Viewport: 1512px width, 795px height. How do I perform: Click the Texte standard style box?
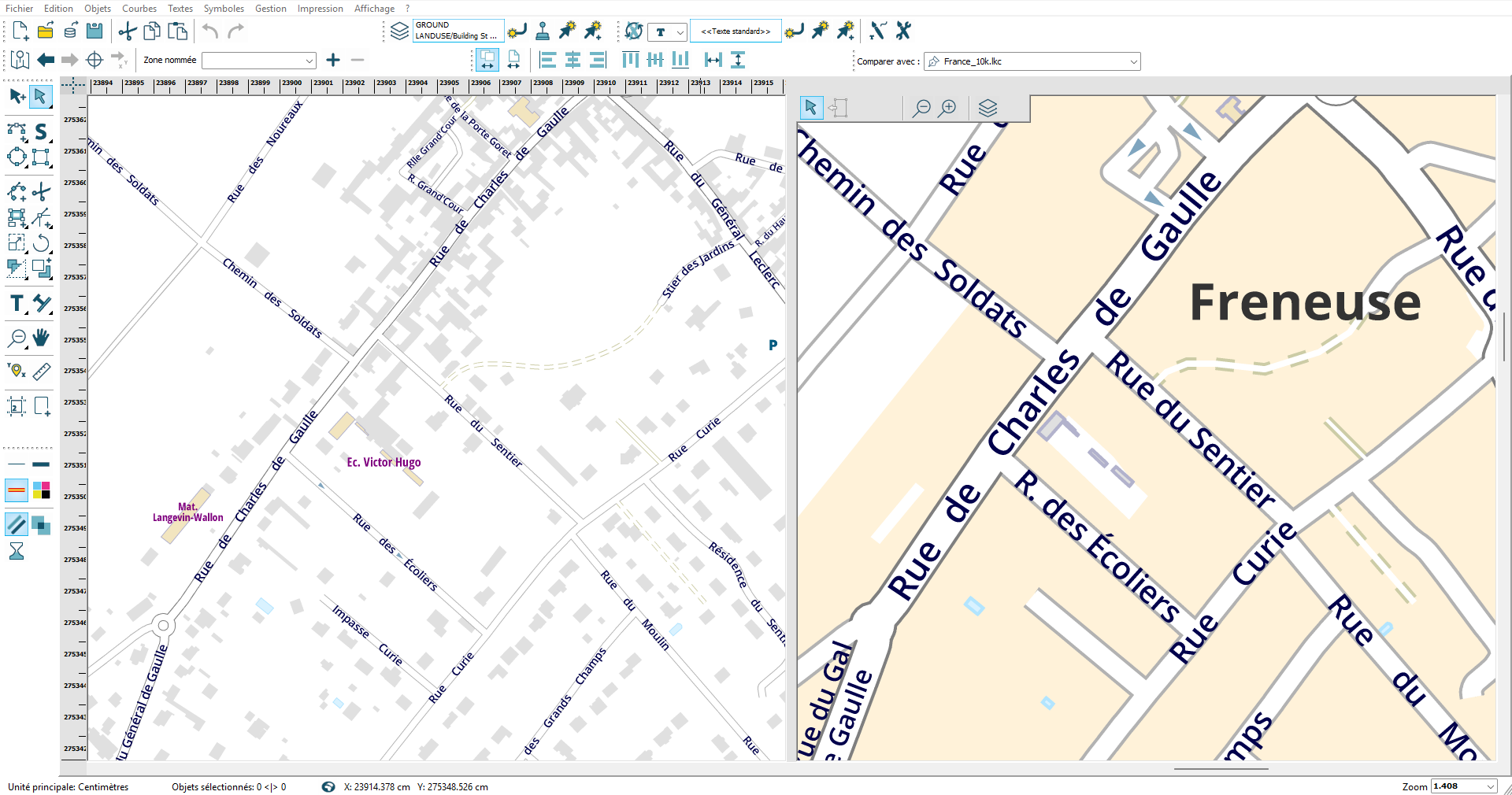pos(736,31)
